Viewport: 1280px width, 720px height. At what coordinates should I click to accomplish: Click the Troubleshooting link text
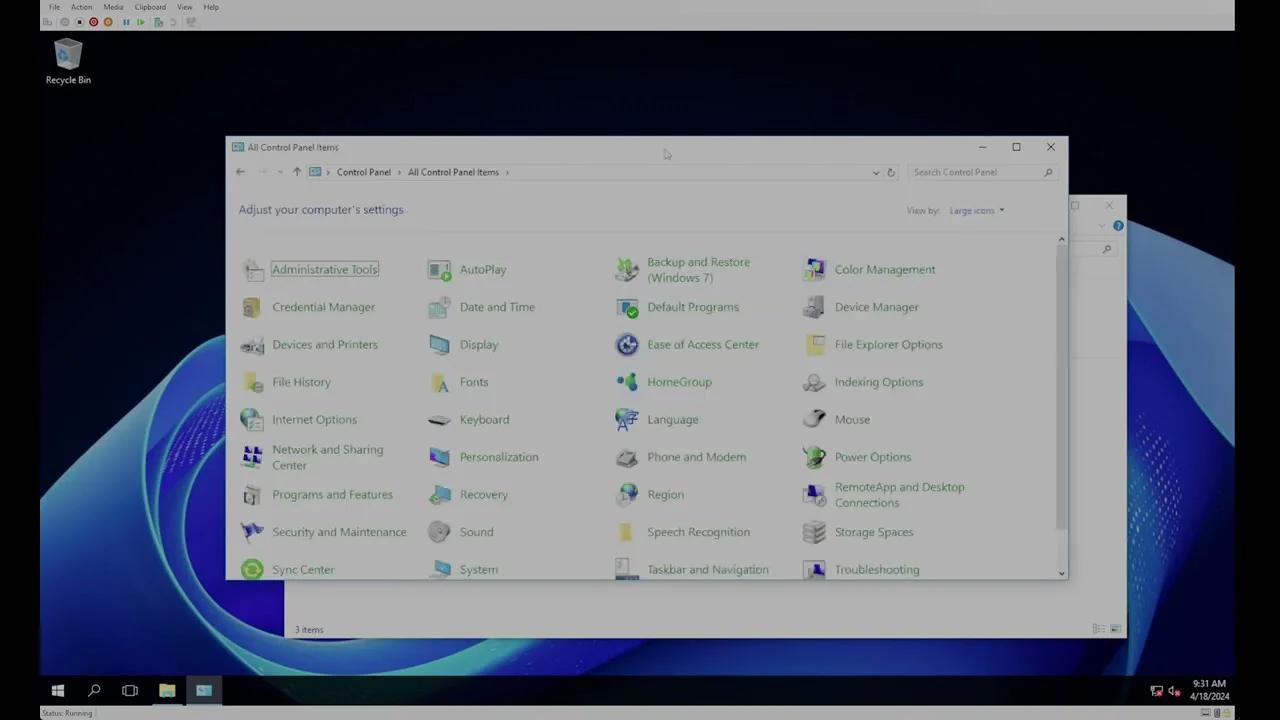click(877, 570)
